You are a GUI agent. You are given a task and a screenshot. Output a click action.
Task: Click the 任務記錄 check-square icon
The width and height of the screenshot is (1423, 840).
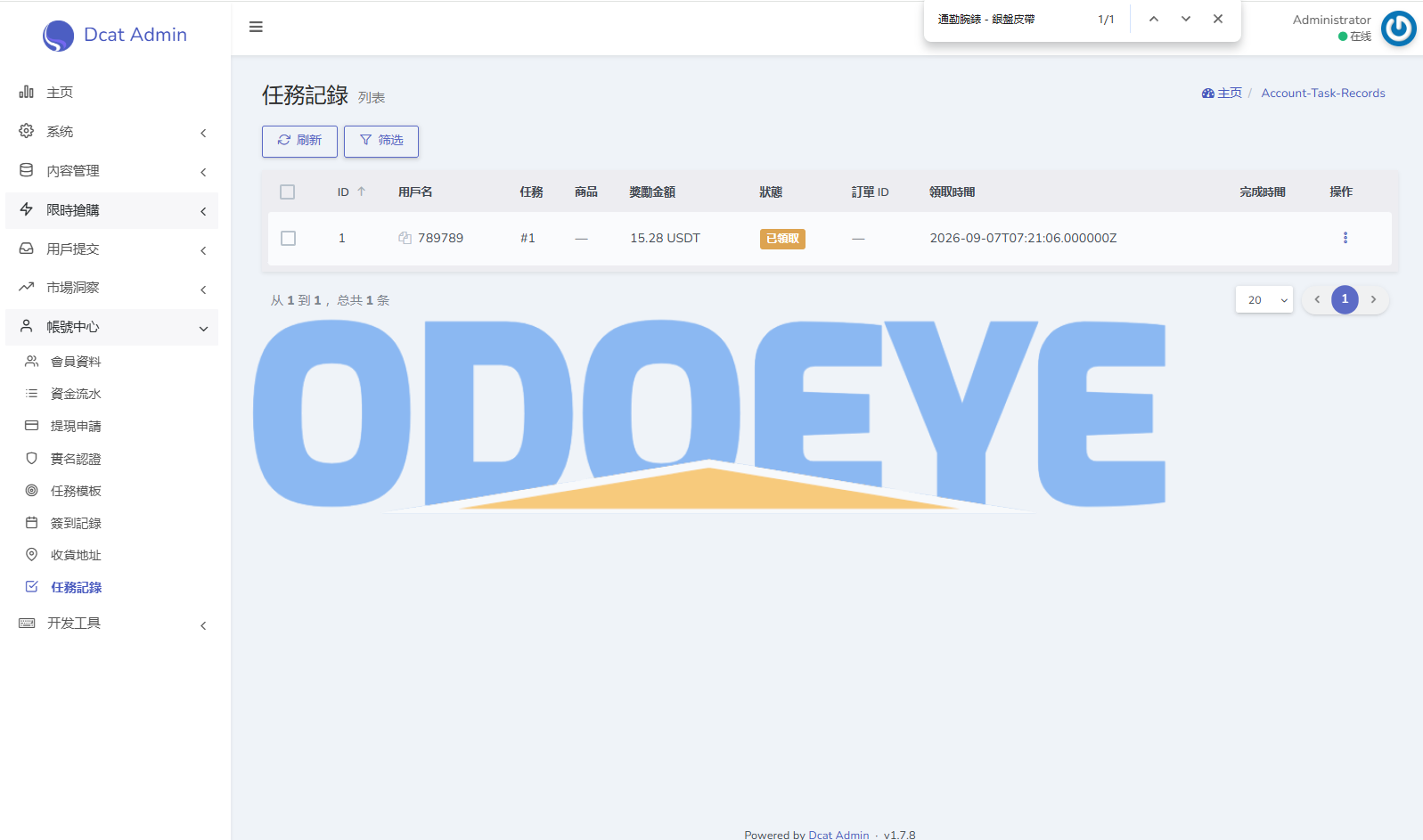[32, 587]
